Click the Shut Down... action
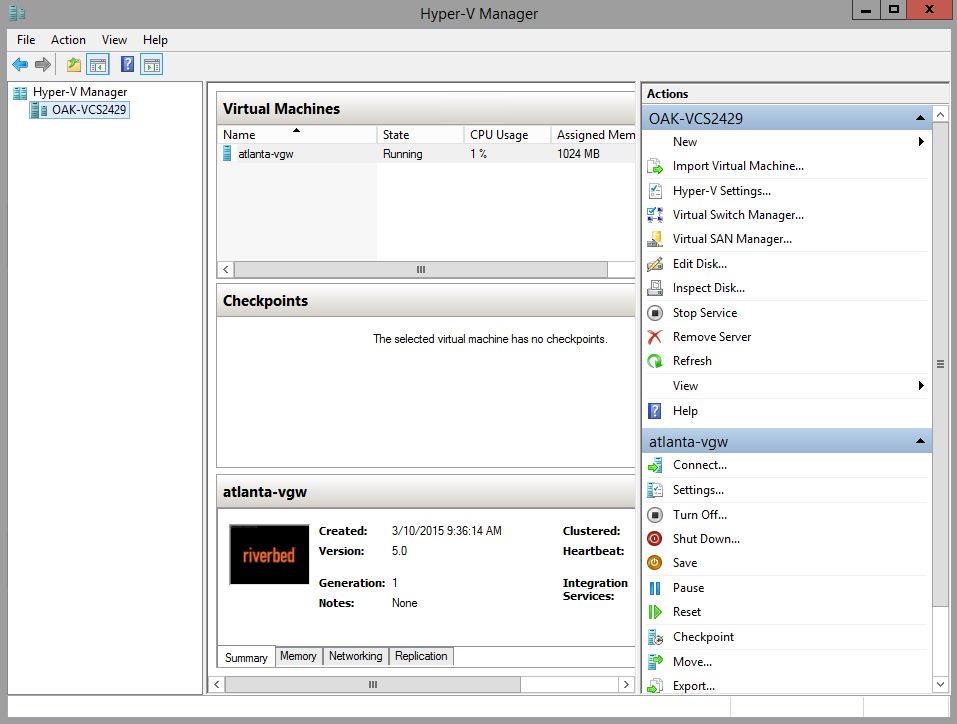The width and height of the screenshot is (957, 724). click(706, 539)
